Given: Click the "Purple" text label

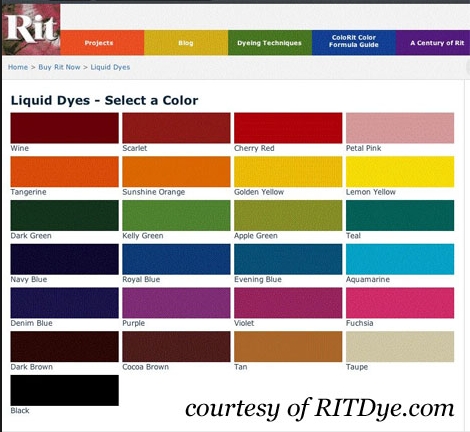Looking at the screenshot, I should click(134, 323).
